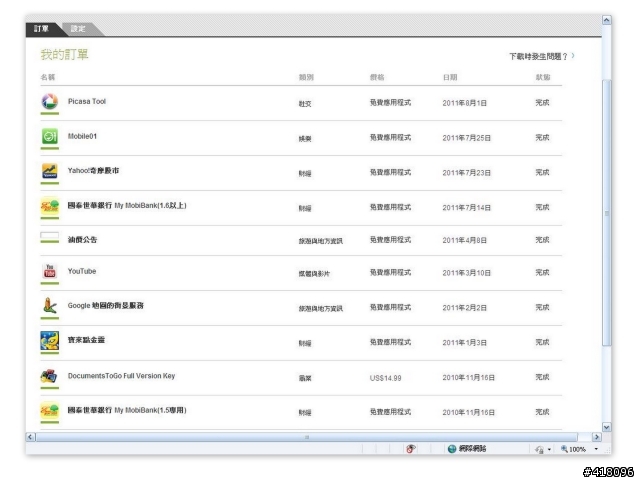This screenshot has width=640, height=480.
Task: Open the 寶來點金靈 order name
Action: [x=86, y=340]
